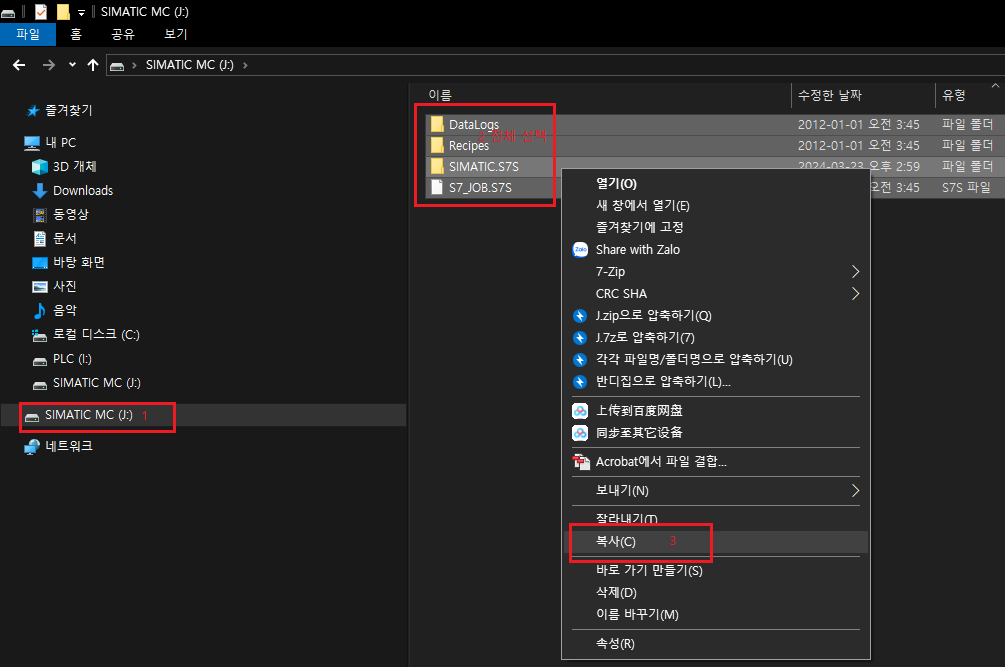The width and height of the screenshot is (1005, 667).
Task: Switch to the 보기 ribbon tab
Action: pos(176,34)
